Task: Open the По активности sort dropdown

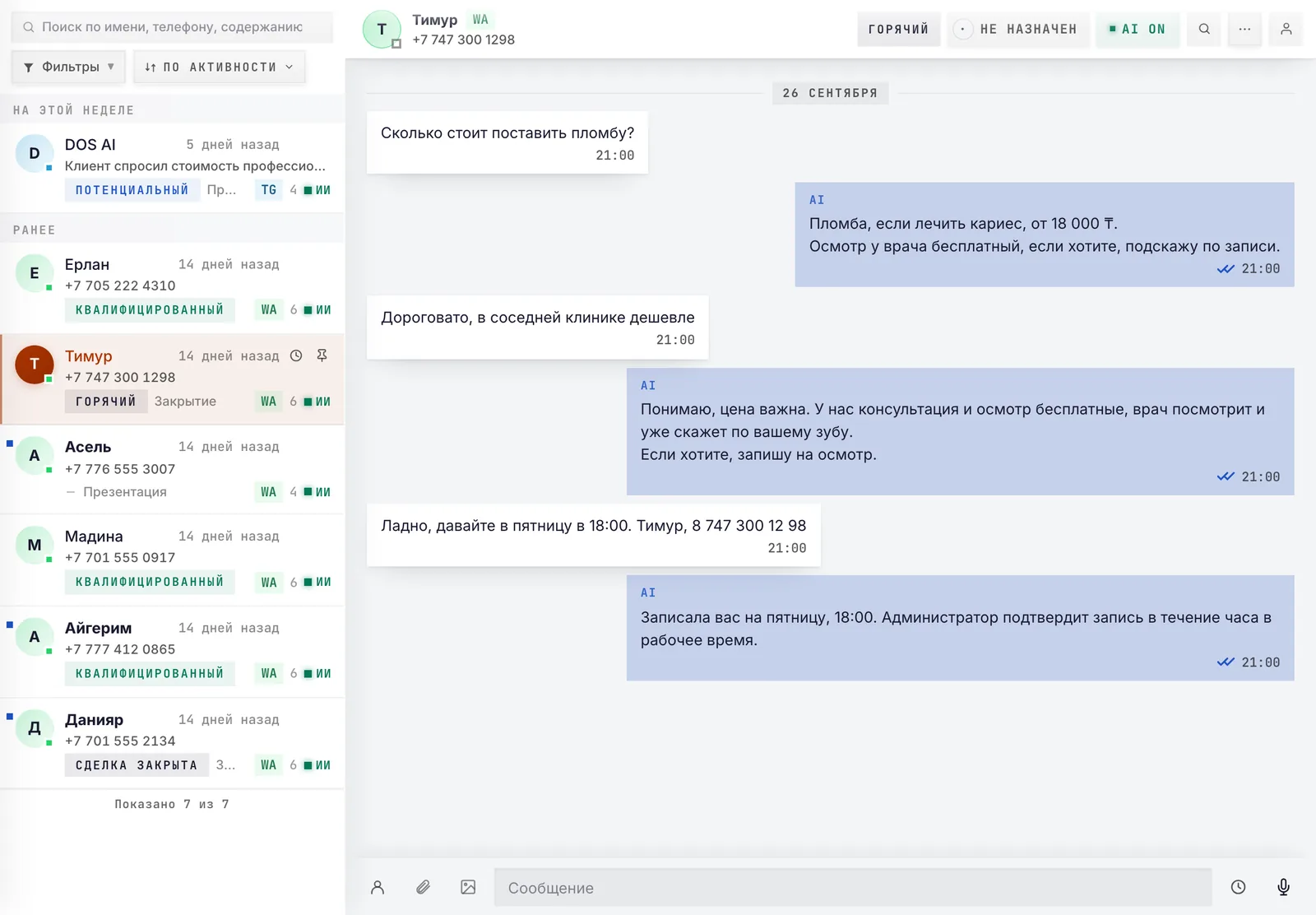Action: tap(219, 67)
